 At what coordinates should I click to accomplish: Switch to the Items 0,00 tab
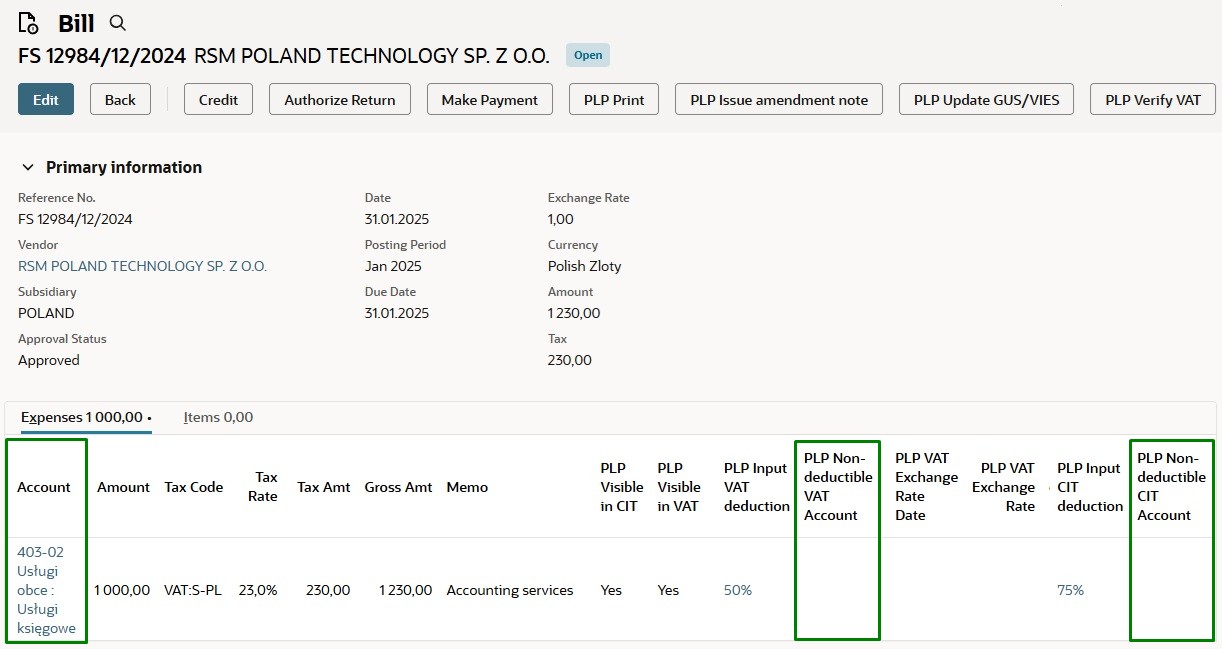[218, 417]
